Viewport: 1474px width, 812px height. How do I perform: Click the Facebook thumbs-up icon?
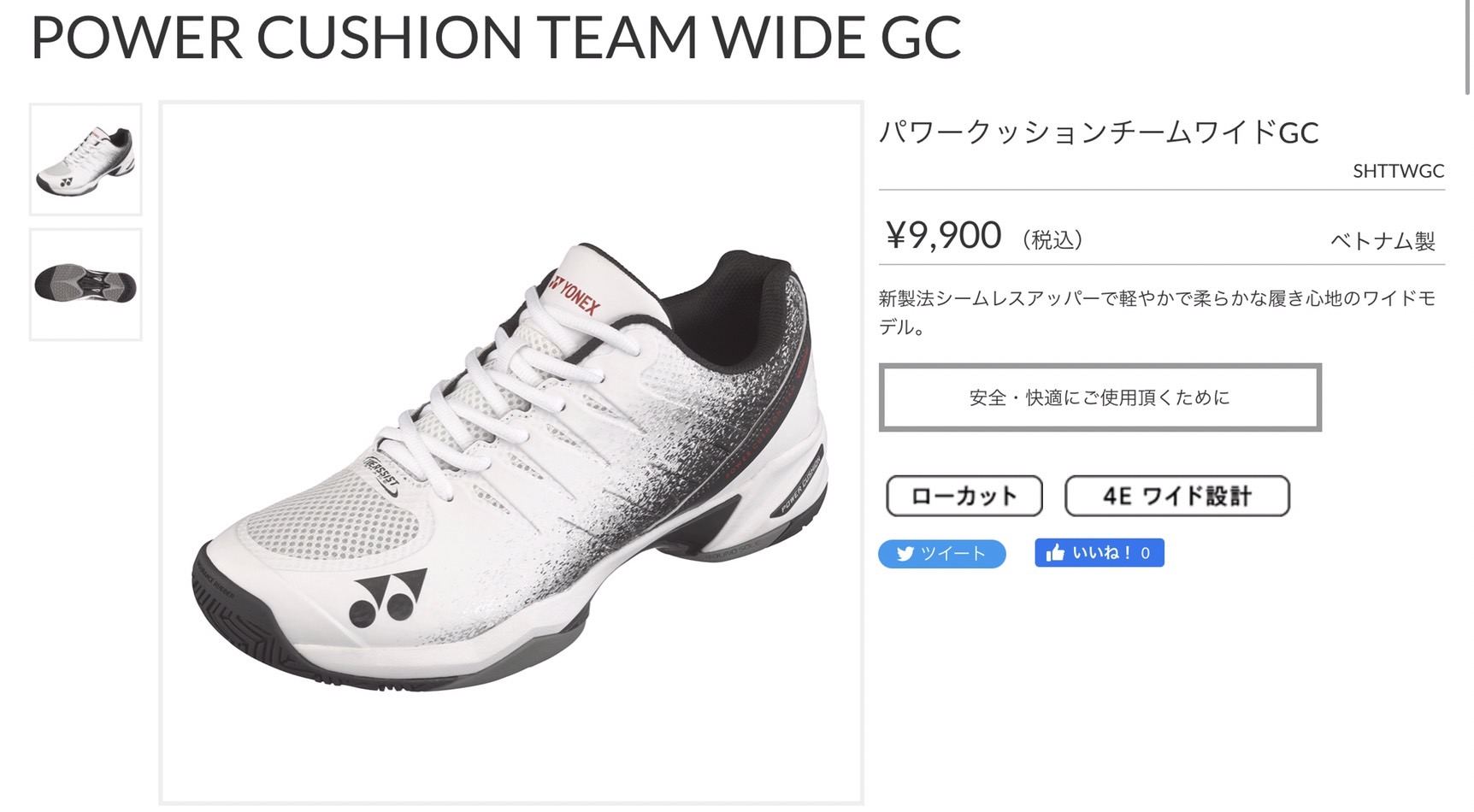(1055, 553)
